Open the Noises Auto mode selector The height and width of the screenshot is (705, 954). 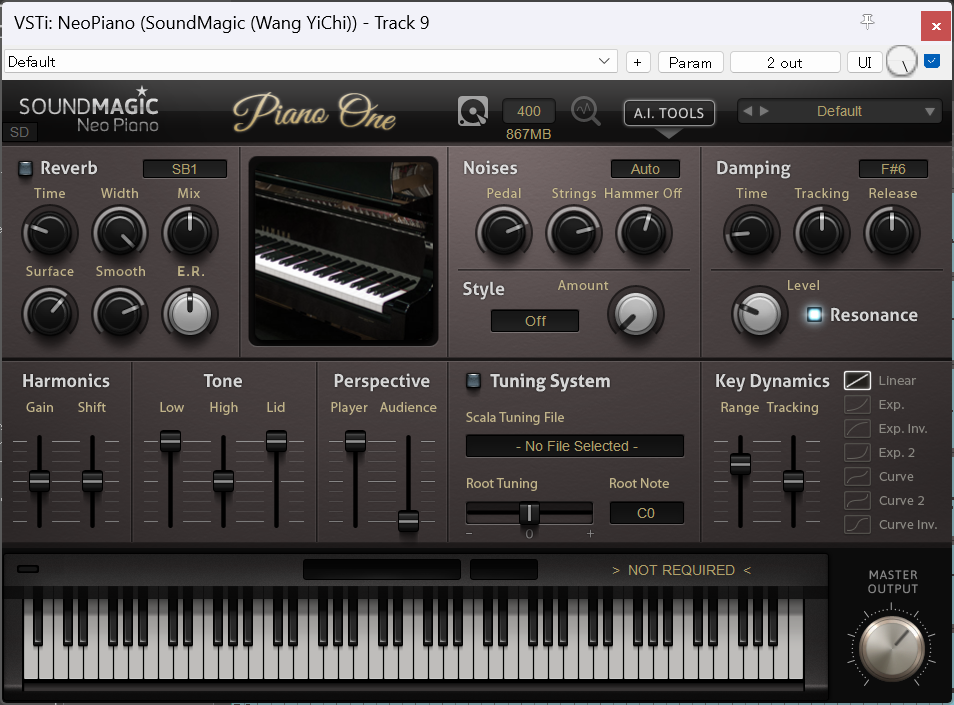[645, 168]
